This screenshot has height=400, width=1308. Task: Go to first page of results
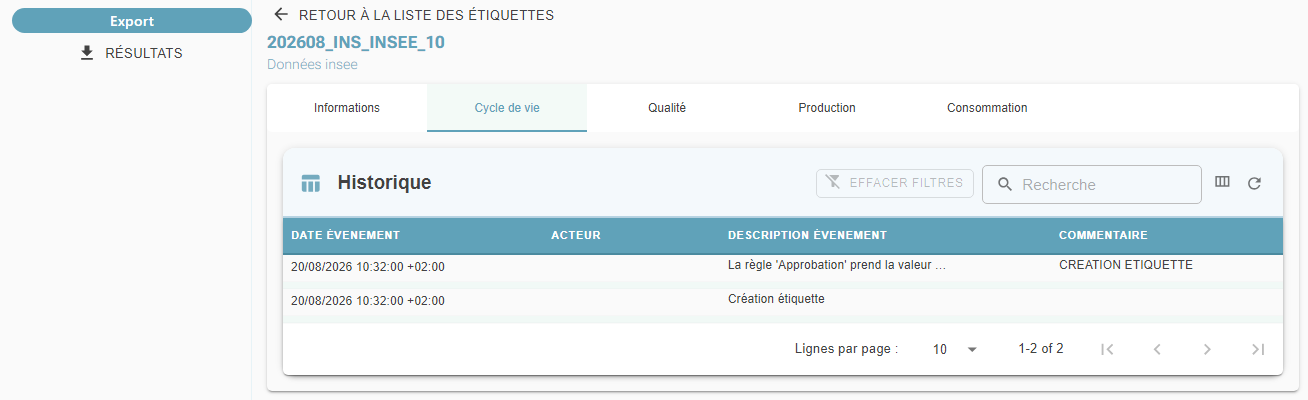tap(1107, 349)
